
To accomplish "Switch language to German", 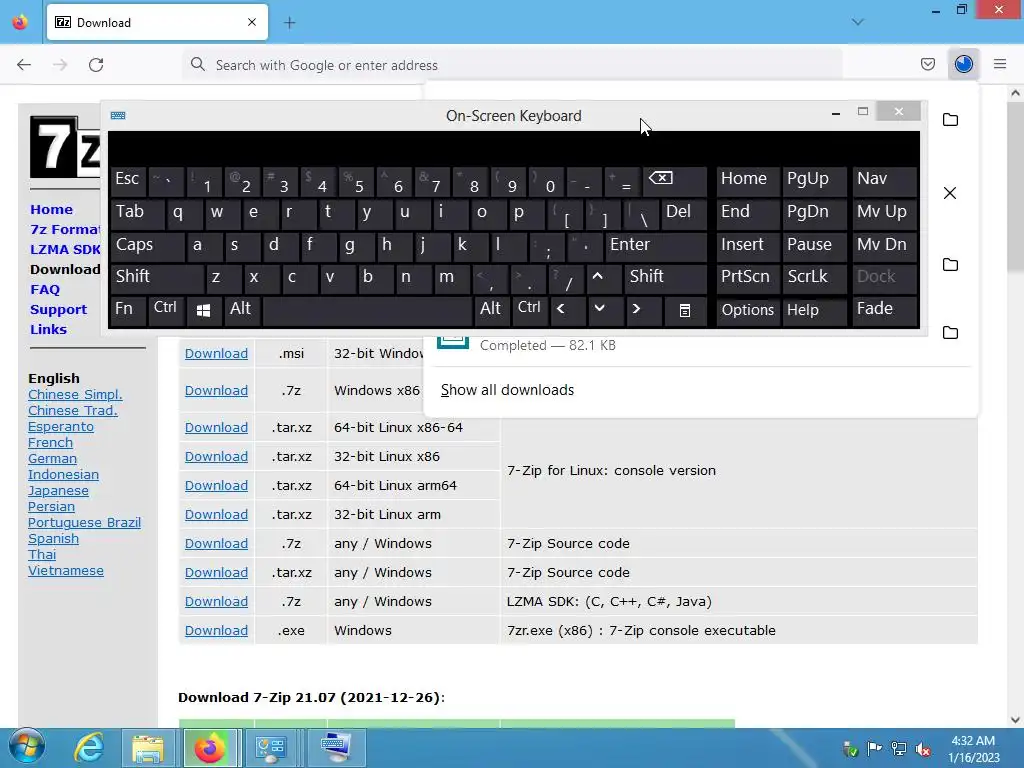I will click(x=52, y=458).
